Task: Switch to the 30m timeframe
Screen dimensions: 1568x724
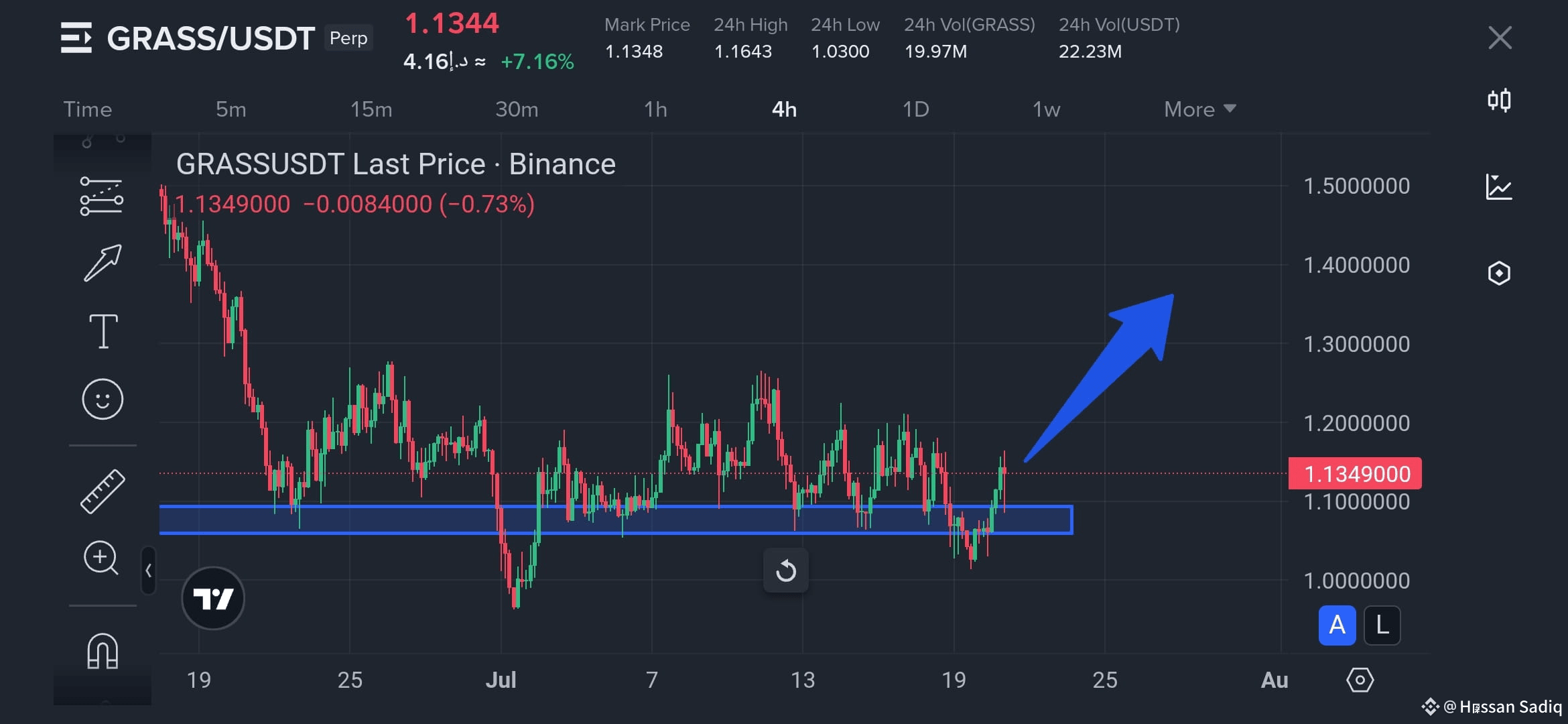Action: click(x=517, y=109)
